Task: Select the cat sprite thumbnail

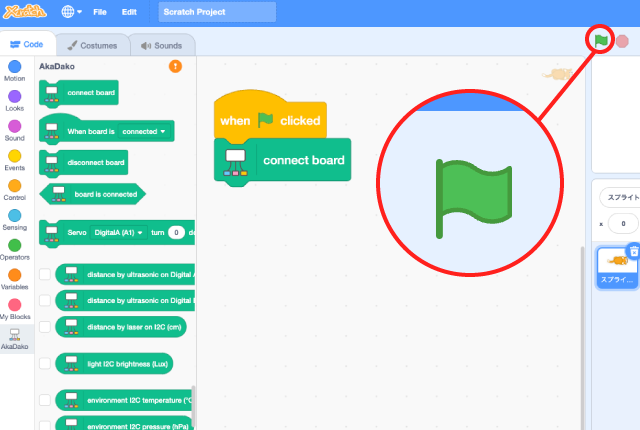Action: (x=617, y=268)
